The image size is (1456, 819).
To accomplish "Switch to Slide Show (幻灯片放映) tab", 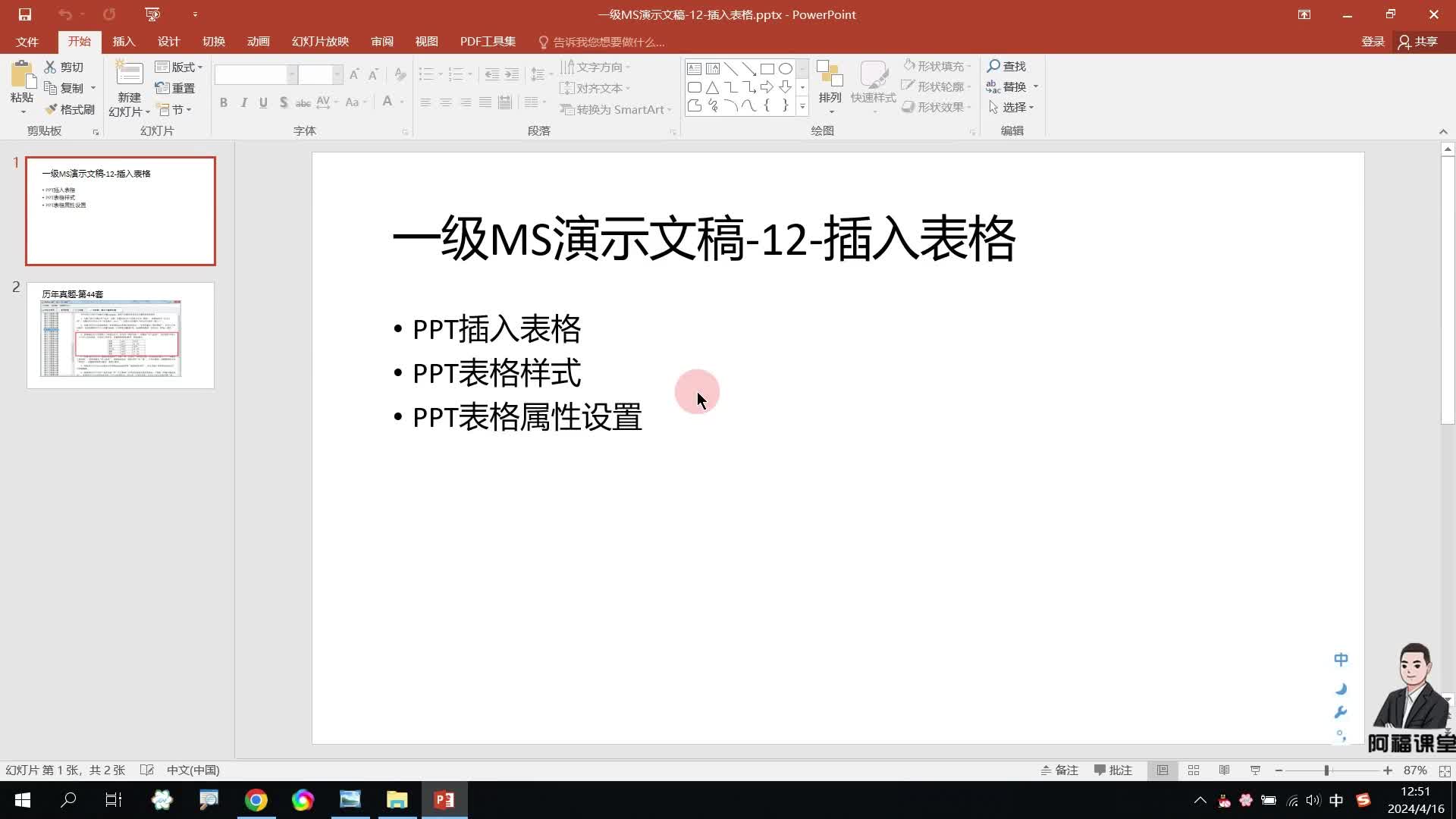I will click(x=320, y=42).
